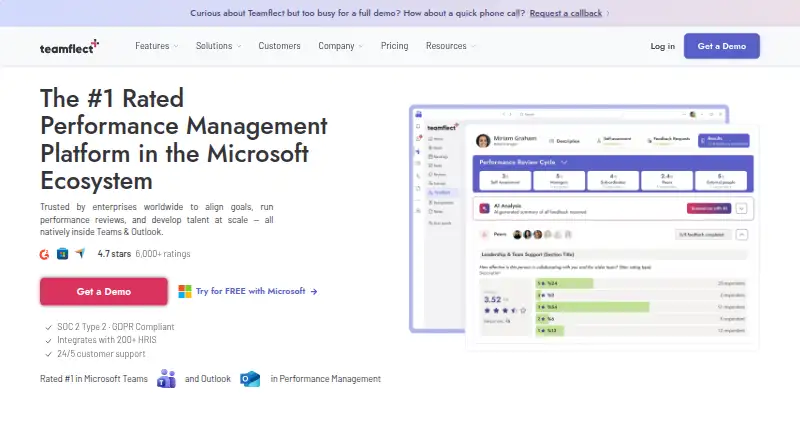Click checkmark beside SOC 2 Type 2
Image resolution: width=800 pixels, height=440 pixels.
[x=48, y=327]
